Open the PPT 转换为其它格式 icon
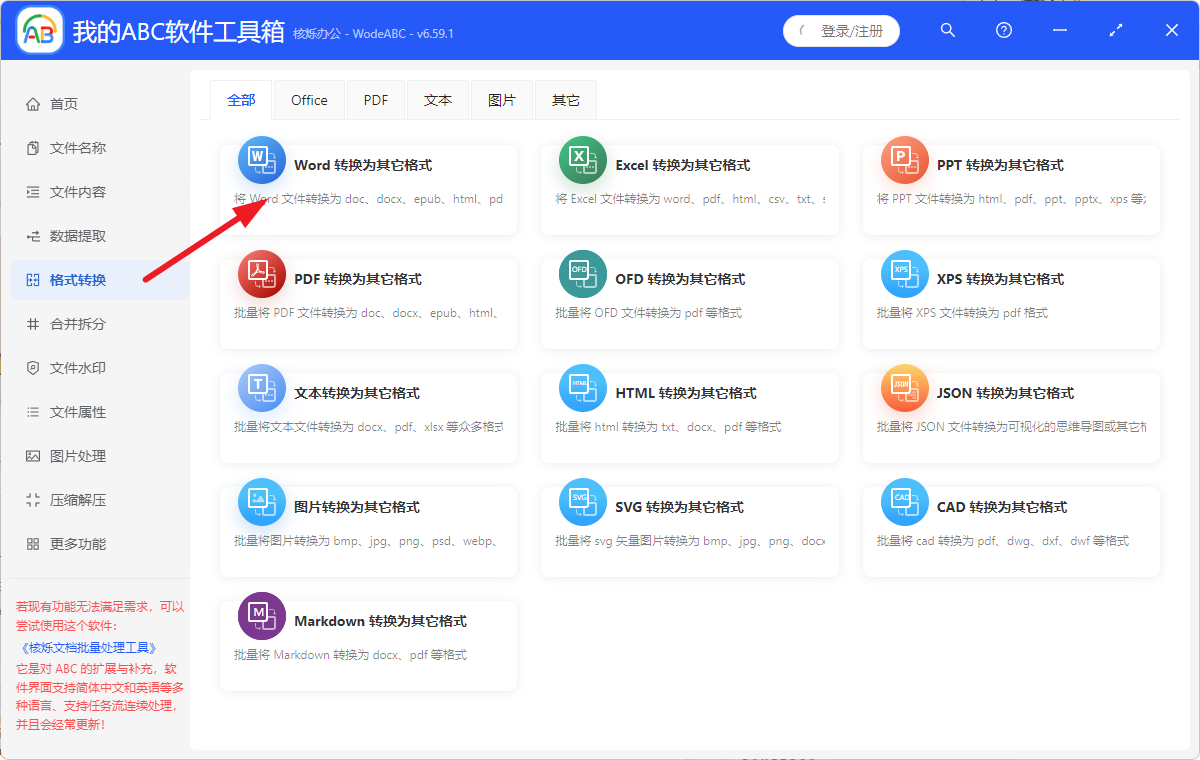Image resolution: width=1200 pixels, height=760 pixels. click(904, 160)
